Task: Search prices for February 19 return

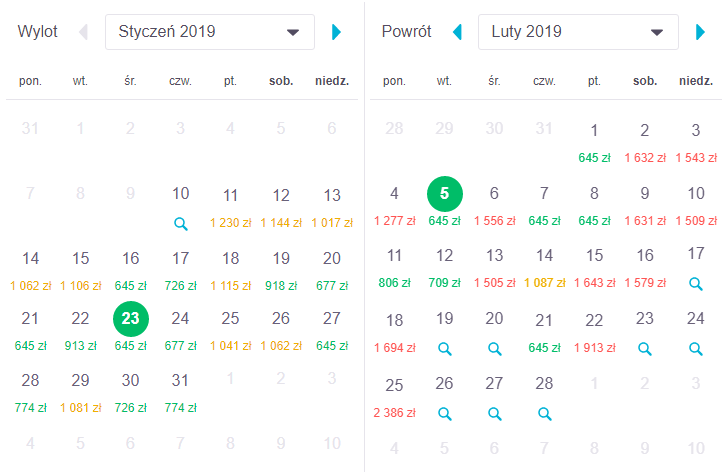Action: (x=444, y=349)
